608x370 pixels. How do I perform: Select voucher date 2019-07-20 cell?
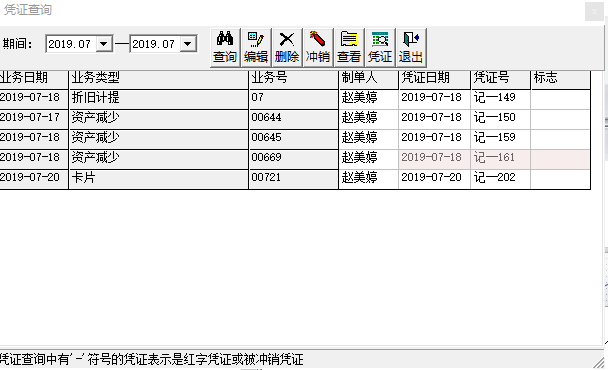(434, 180)
